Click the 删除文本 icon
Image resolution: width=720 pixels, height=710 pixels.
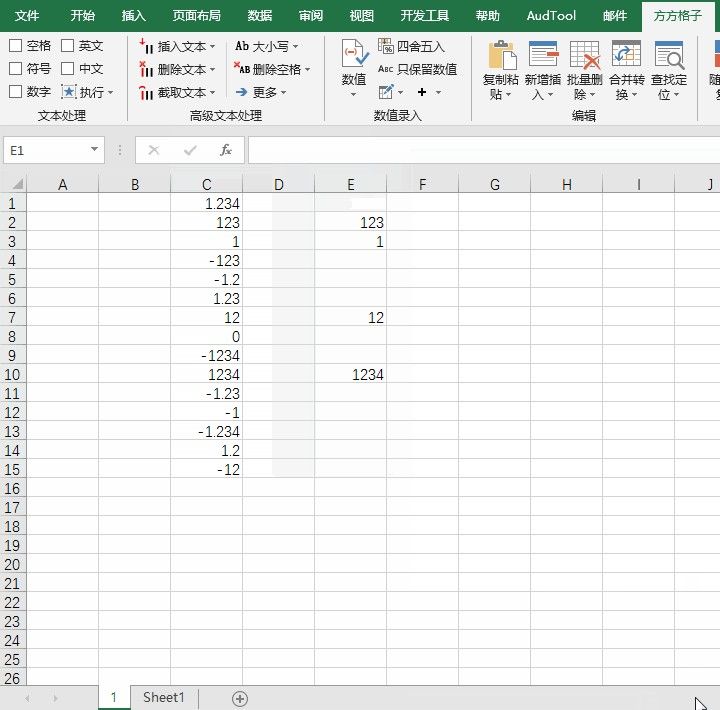coord(146,69)
